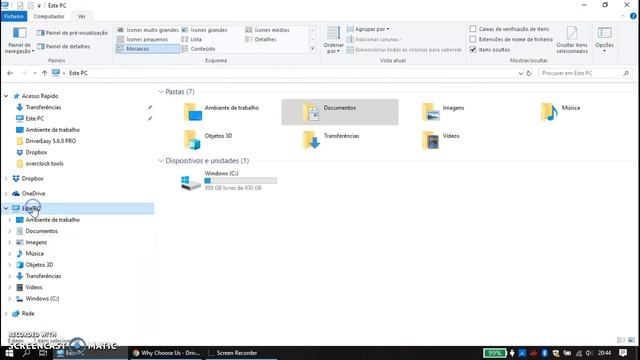640x360 pixels.
Task: Select Detalhes layout
Action: [x=261, y=39]
